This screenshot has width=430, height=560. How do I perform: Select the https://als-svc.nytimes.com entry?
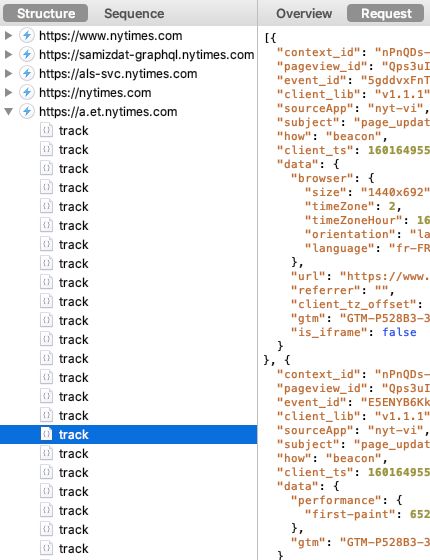click(x=118, y=74)
